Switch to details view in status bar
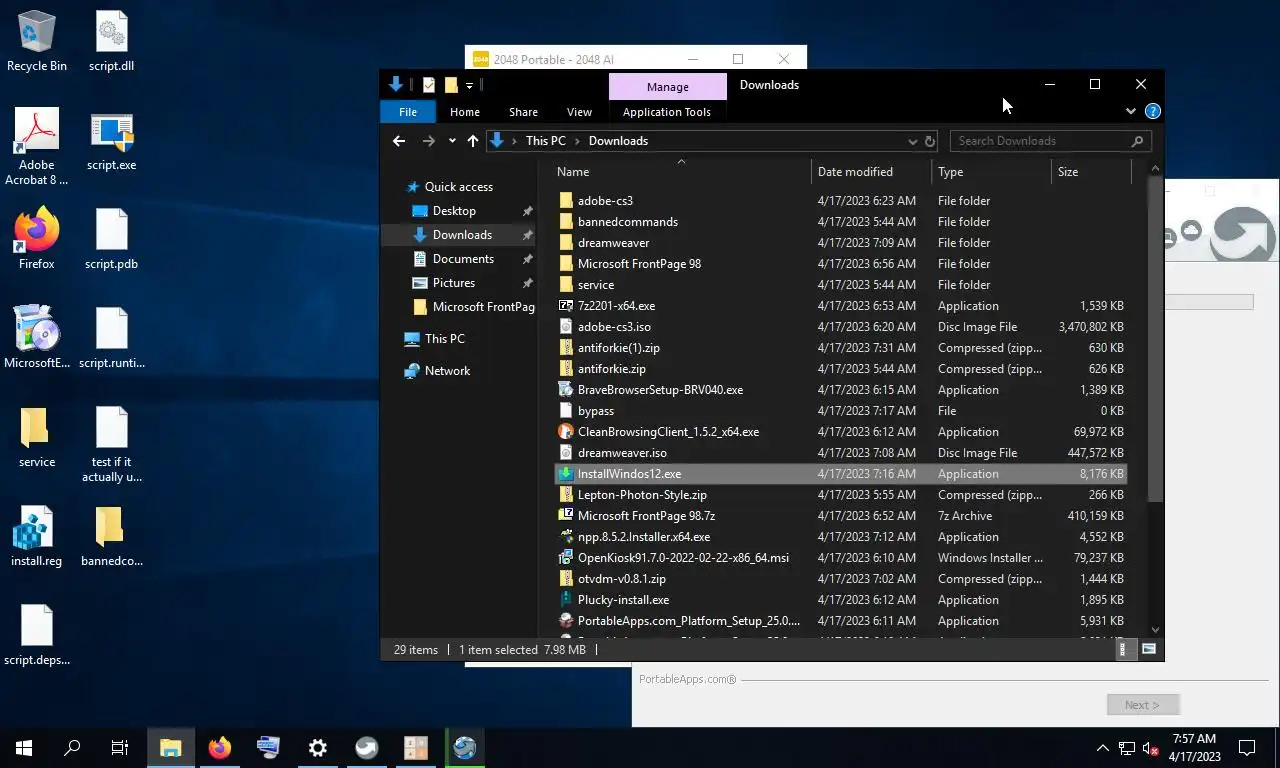 1122,650
